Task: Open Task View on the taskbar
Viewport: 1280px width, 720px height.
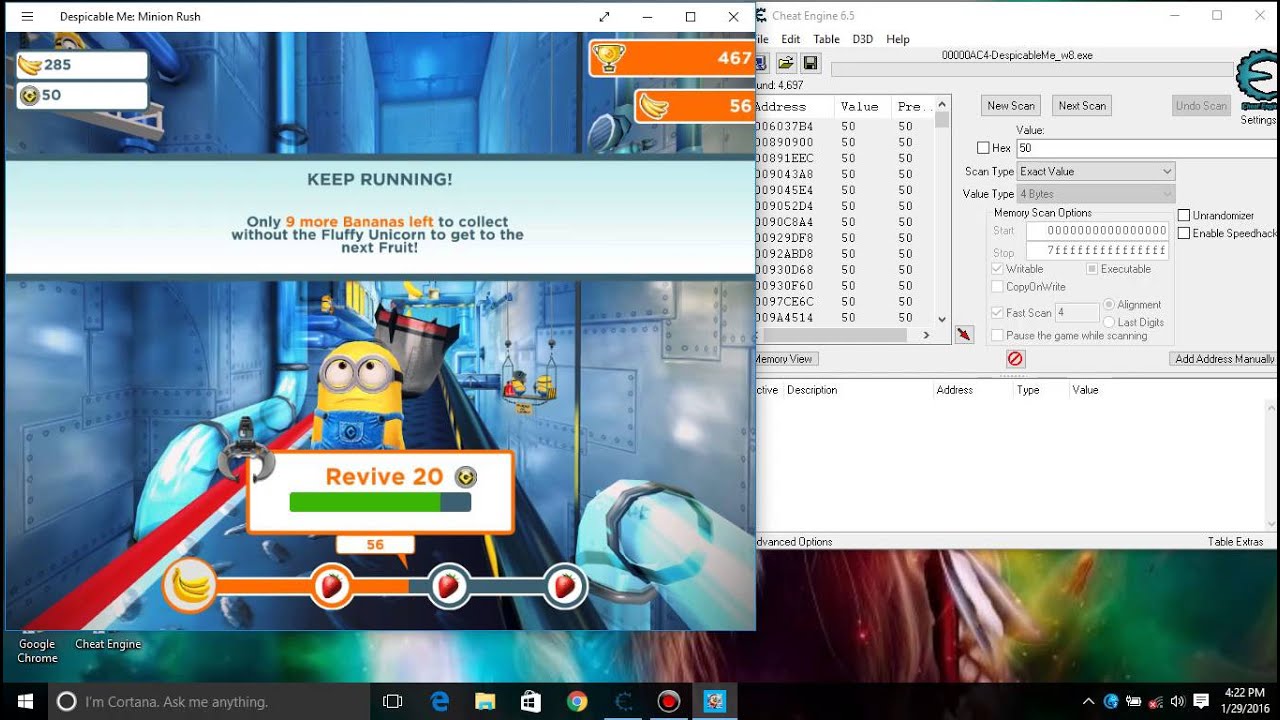Action: pyautogui.click(x=392, y=701)
